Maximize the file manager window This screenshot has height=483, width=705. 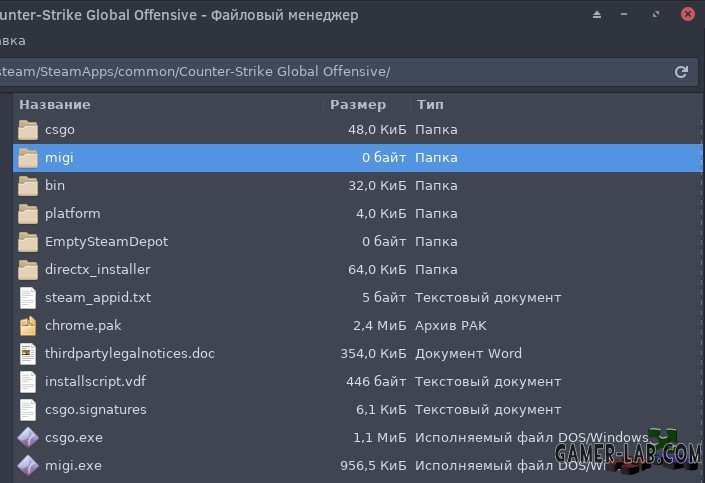click(x=656, y=14)
